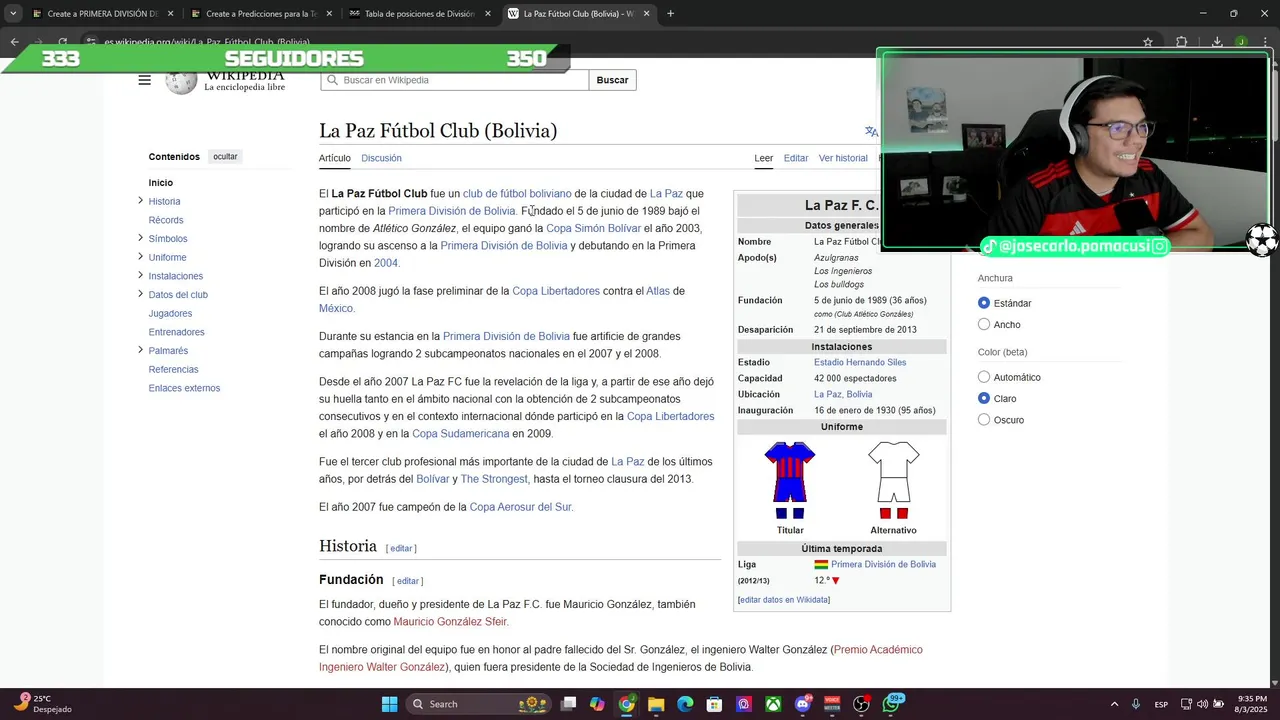Expand the Instalaciones section in contents

pyautogui.click(x=140, y=275)
